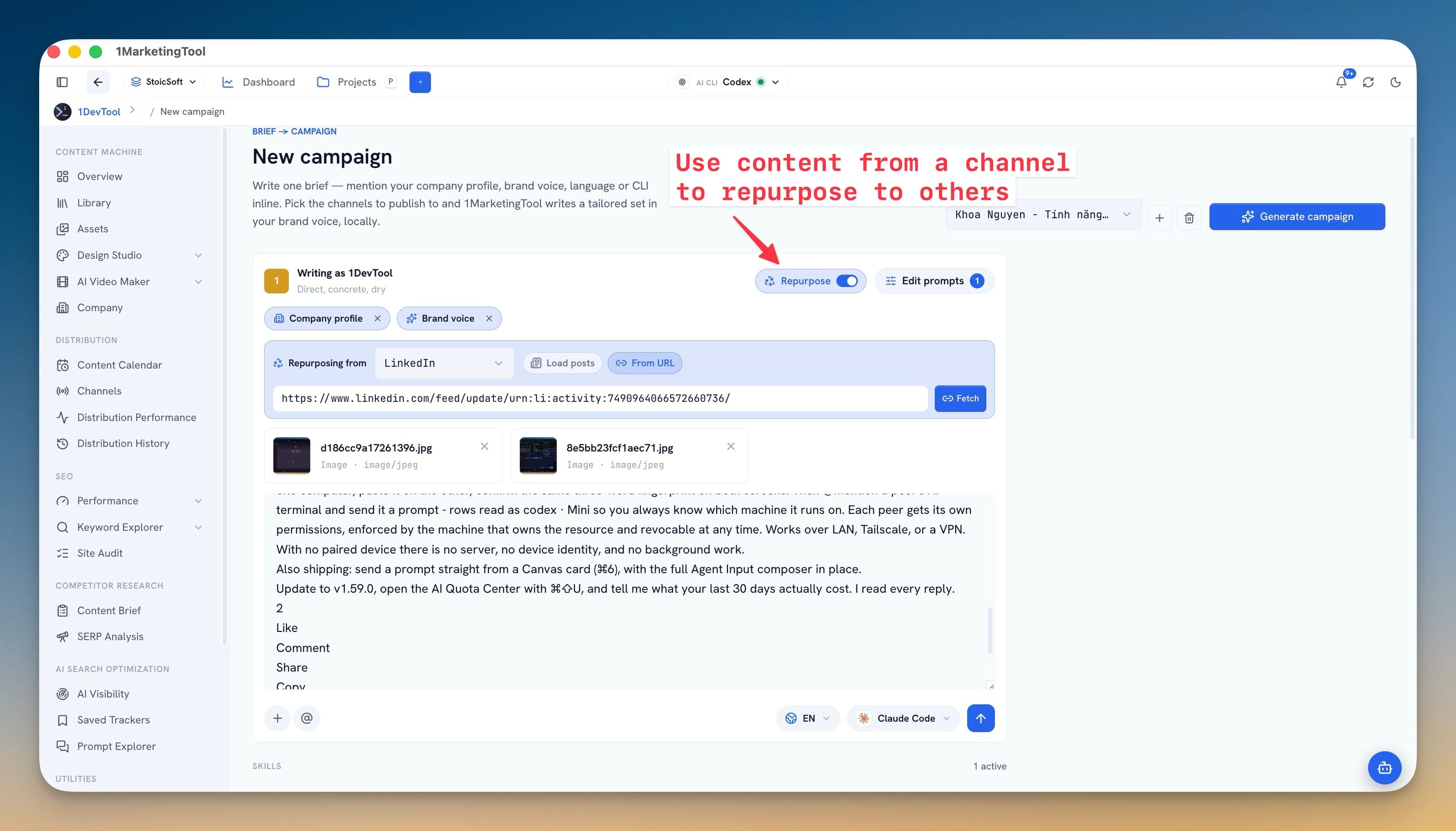
Task: Click the refresh sync icon
Action: [1368, 82]
